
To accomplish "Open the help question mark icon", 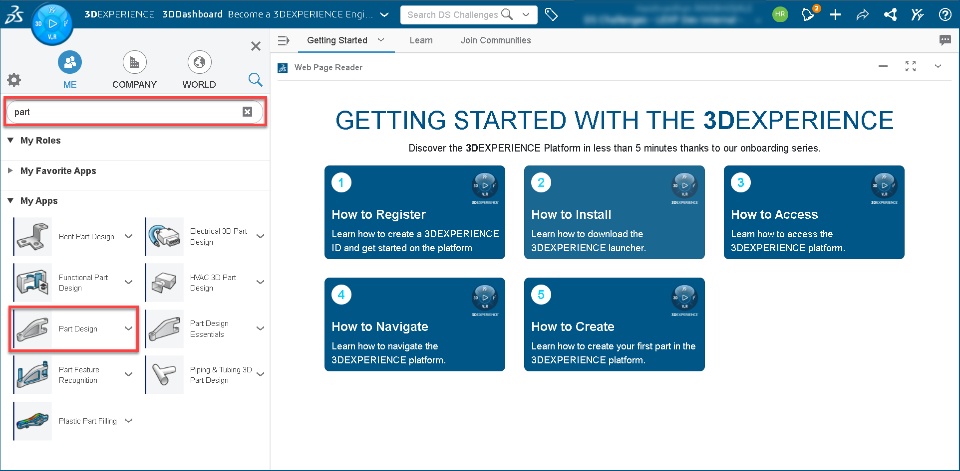I will [945, 15].
